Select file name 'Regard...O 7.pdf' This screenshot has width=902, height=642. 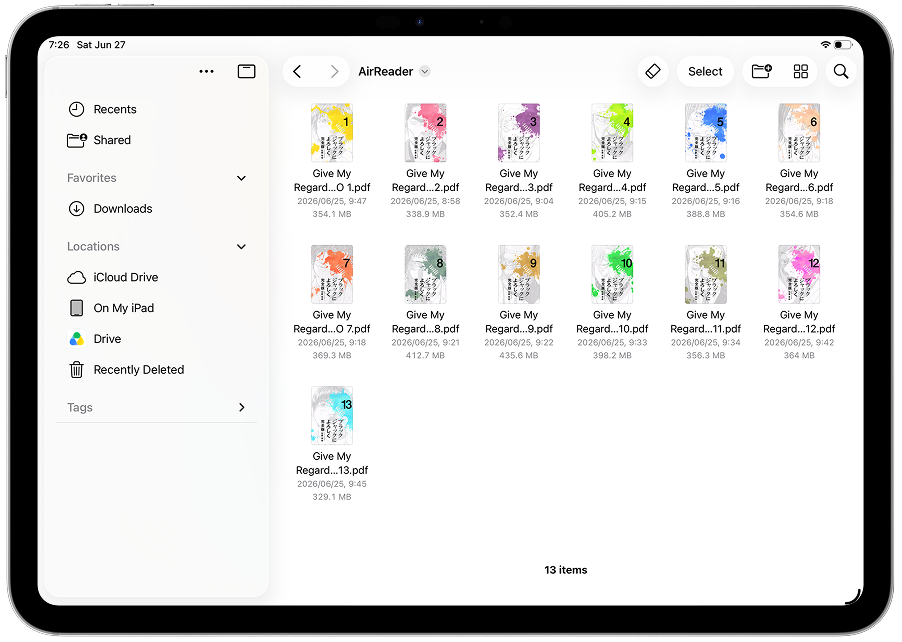pos(332,329)
